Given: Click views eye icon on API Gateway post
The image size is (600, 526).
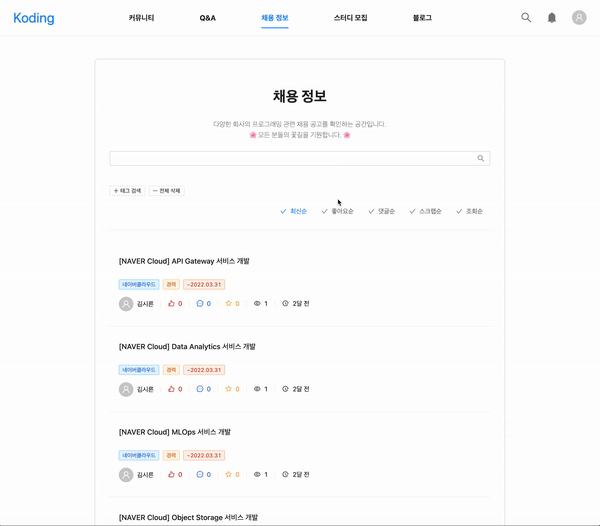Looking at the screenshot, I should 257,303.
